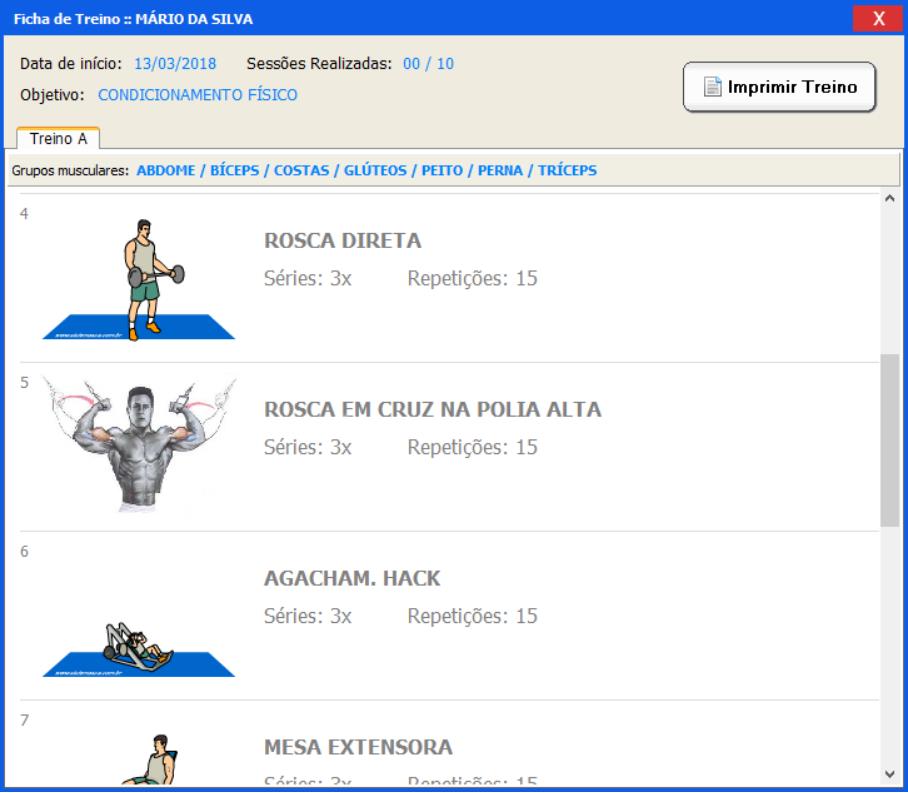Viewport: 908px width, 793px height.
Task: Click the TRÍCEPS muscle group
Action: (568, 170)
